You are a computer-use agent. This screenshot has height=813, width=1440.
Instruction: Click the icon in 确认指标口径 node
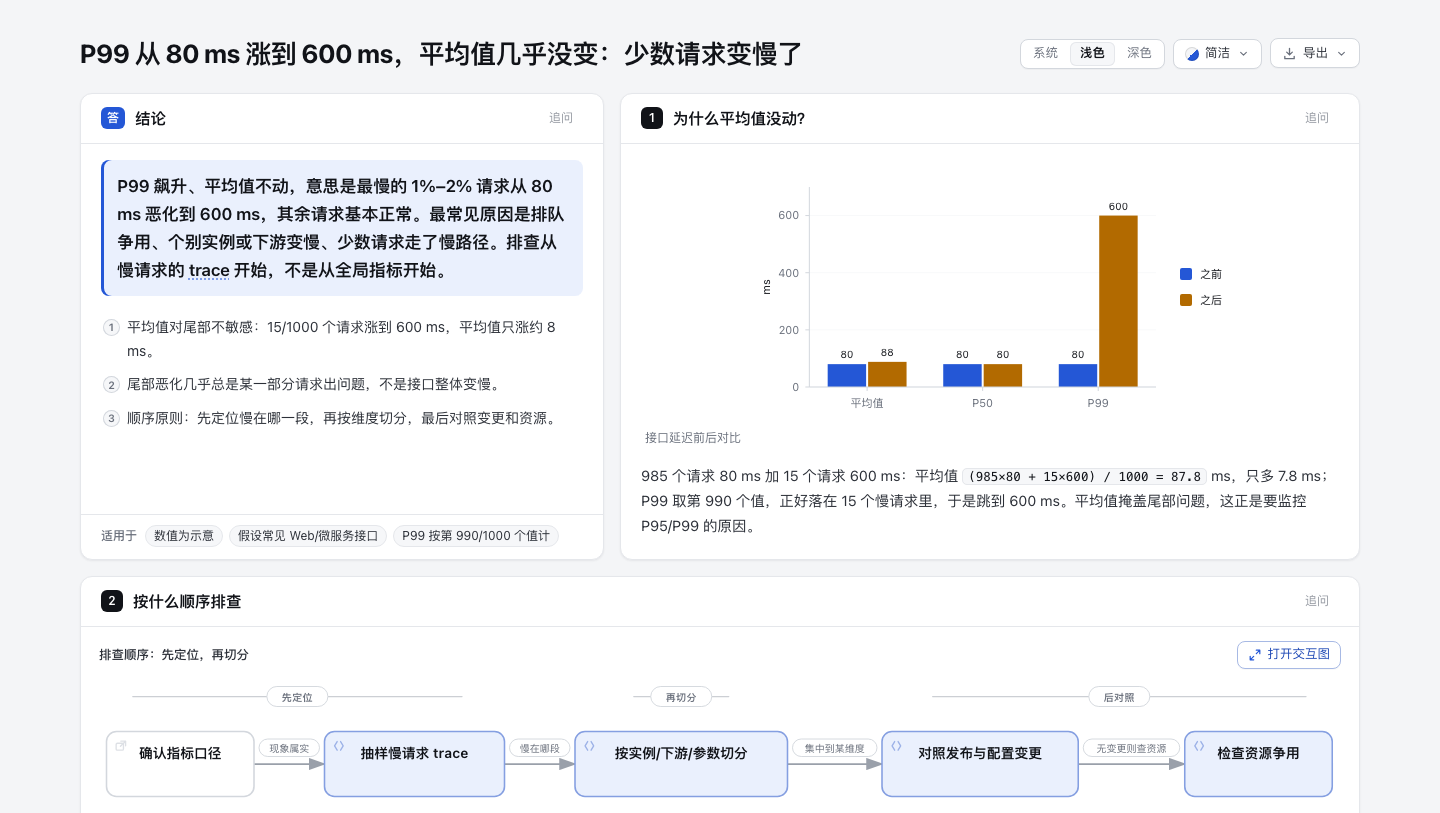tap(121, 745)
